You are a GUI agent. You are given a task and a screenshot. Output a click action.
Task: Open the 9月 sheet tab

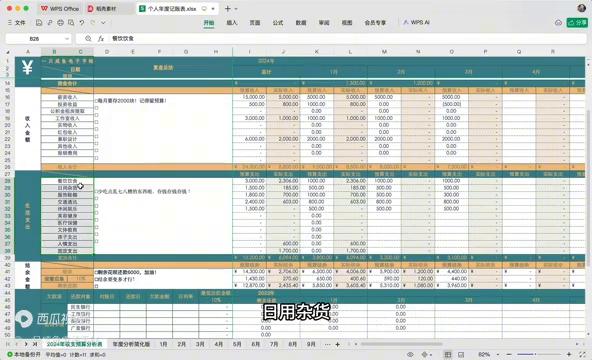[311, 345]
